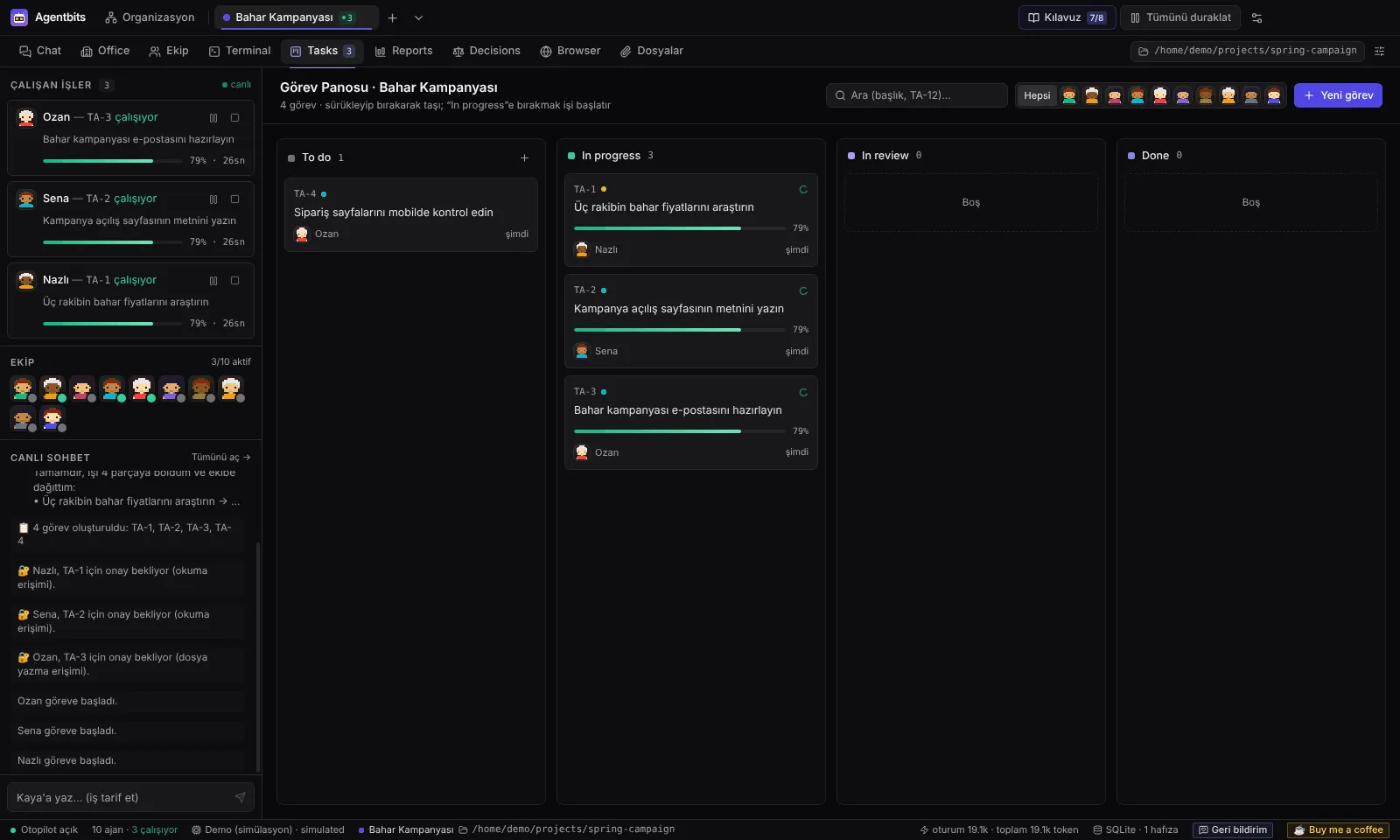
Task: Click the spinner icon on TA-2 card
Action: coord(803,290)
